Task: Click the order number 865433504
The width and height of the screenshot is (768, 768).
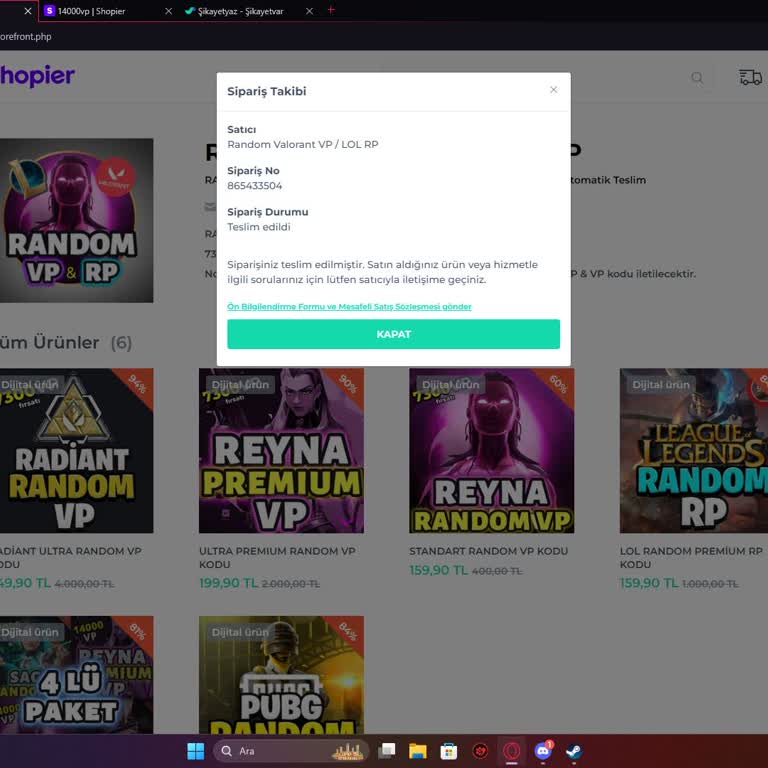Action: 255,186
